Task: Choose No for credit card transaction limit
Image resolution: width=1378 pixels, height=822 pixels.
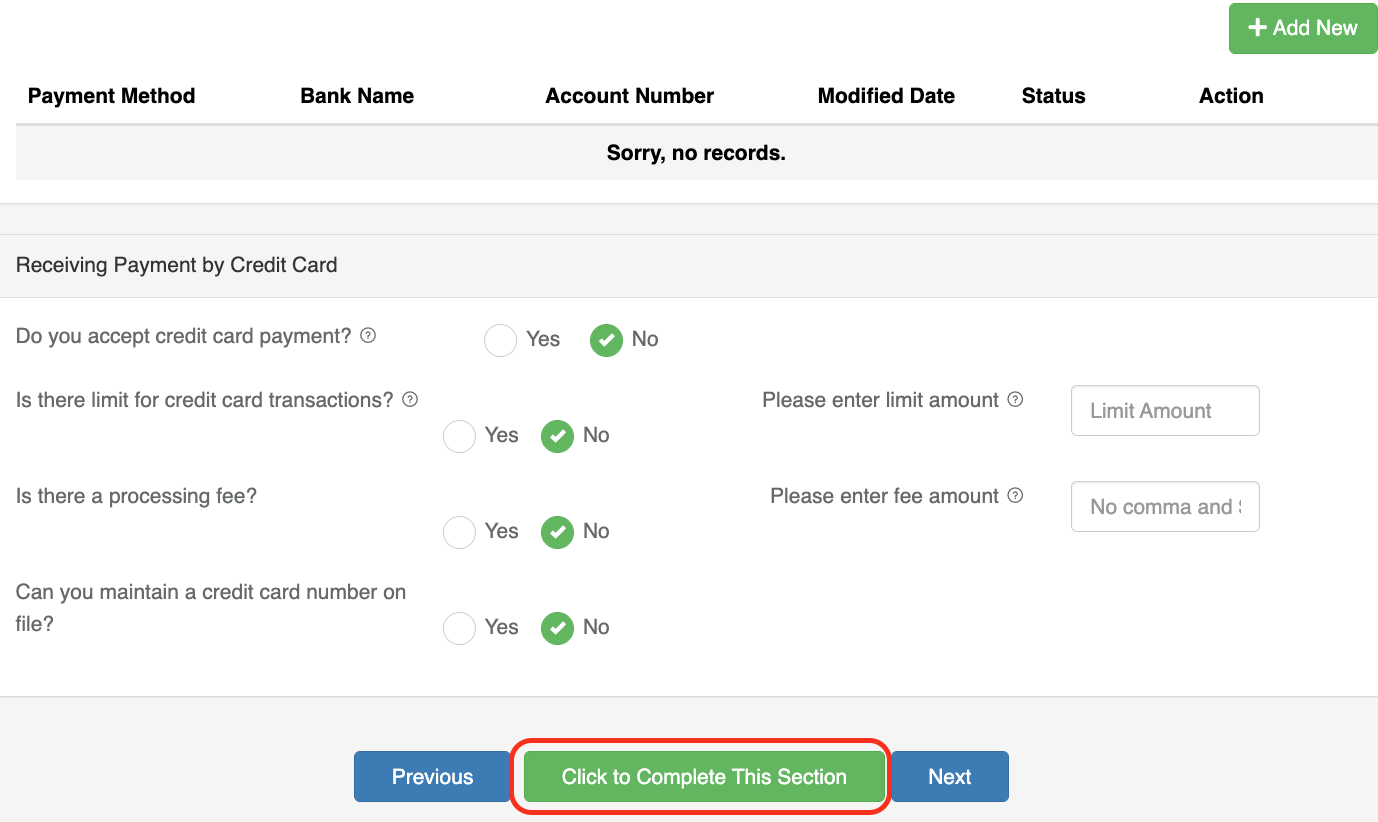Action: pos(557,436)
